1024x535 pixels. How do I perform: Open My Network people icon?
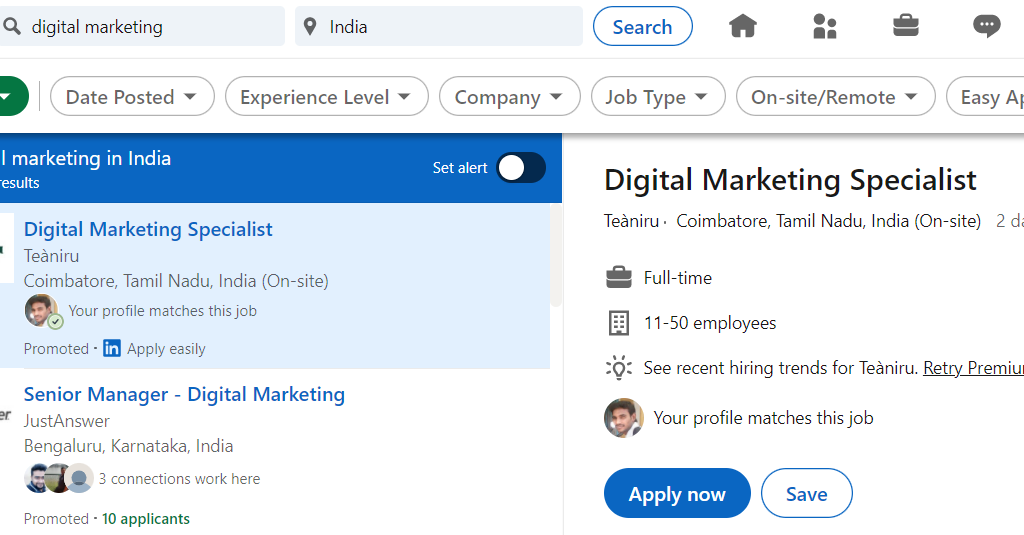(x=824, y=26)
